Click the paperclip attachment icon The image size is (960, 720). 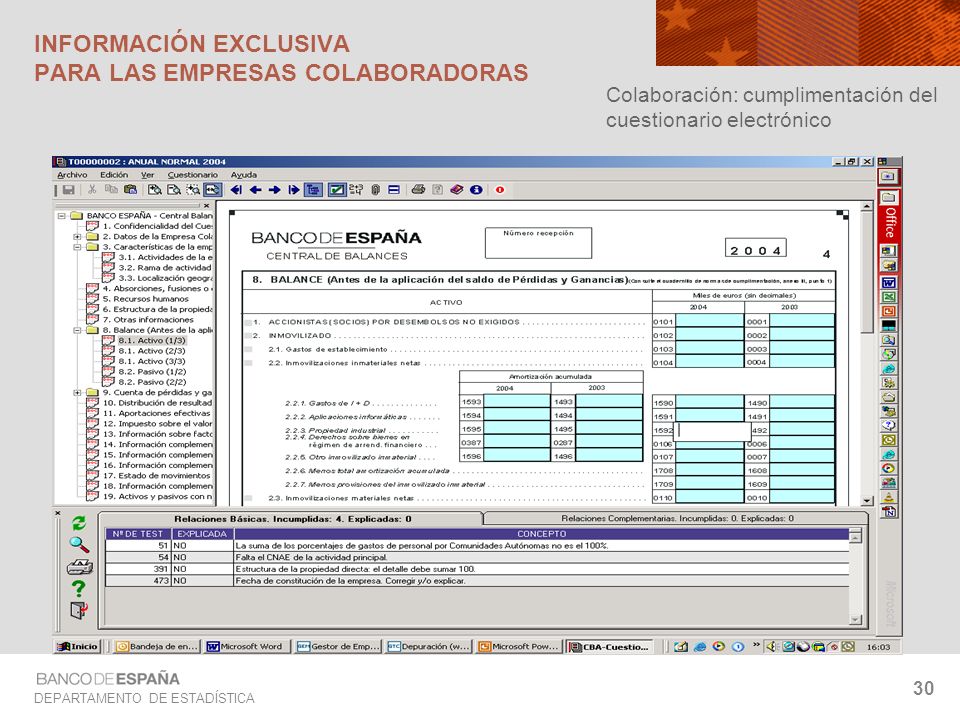tap(375, 190)
